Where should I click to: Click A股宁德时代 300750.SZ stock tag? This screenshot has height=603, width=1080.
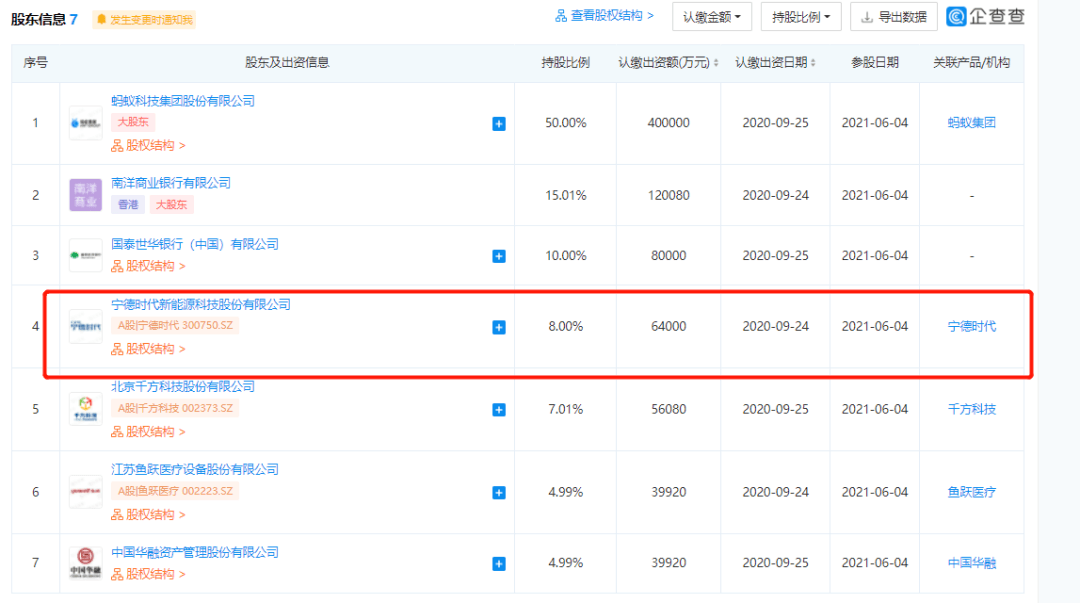[175, 325]
